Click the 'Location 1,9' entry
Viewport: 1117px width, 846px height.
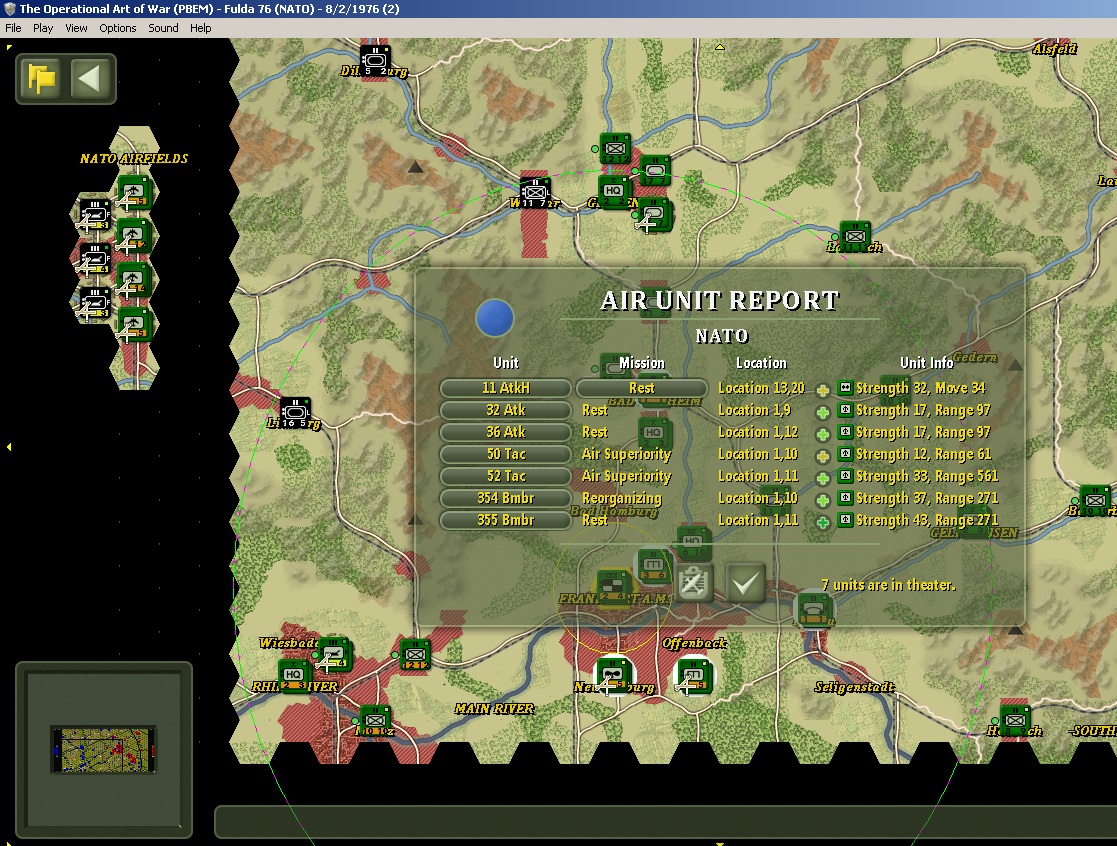[754, 410]
